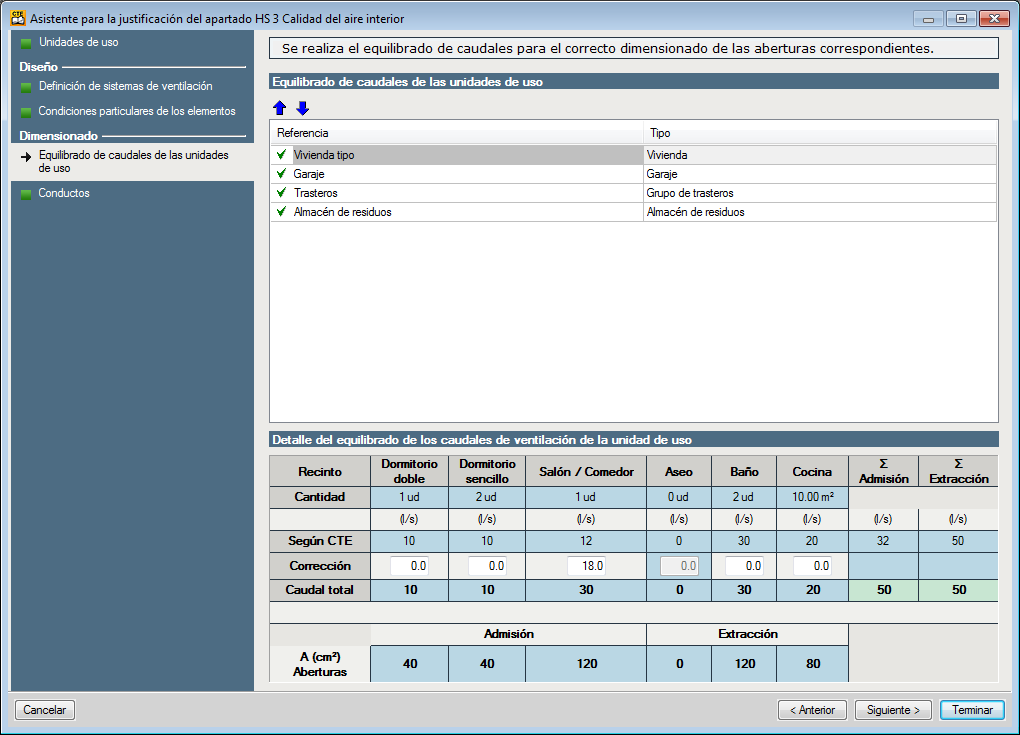Go to Definición de sistemas de ventilación

point(125,87)
